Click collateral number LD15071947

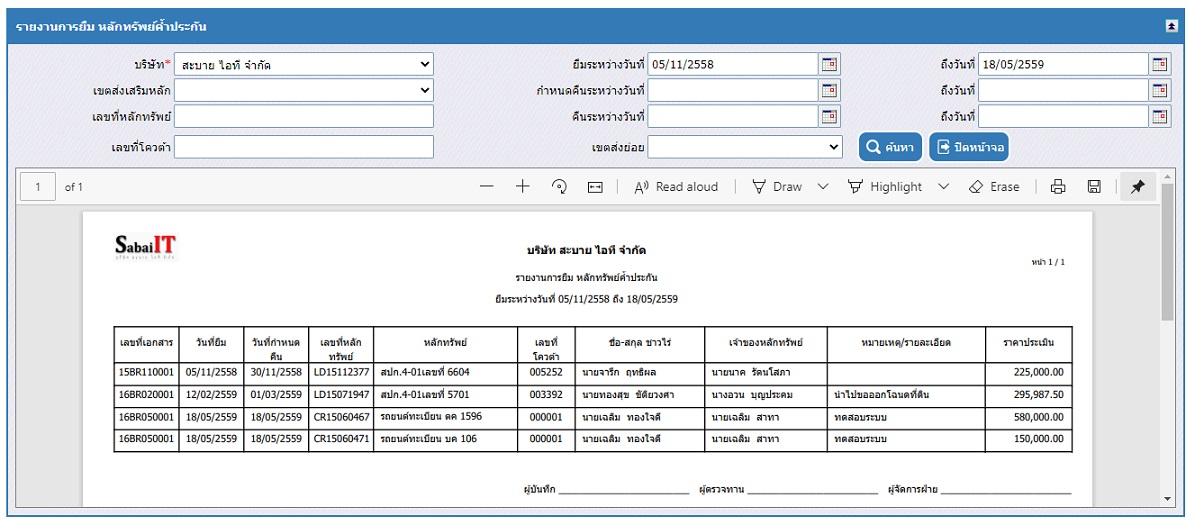[341, 395]
